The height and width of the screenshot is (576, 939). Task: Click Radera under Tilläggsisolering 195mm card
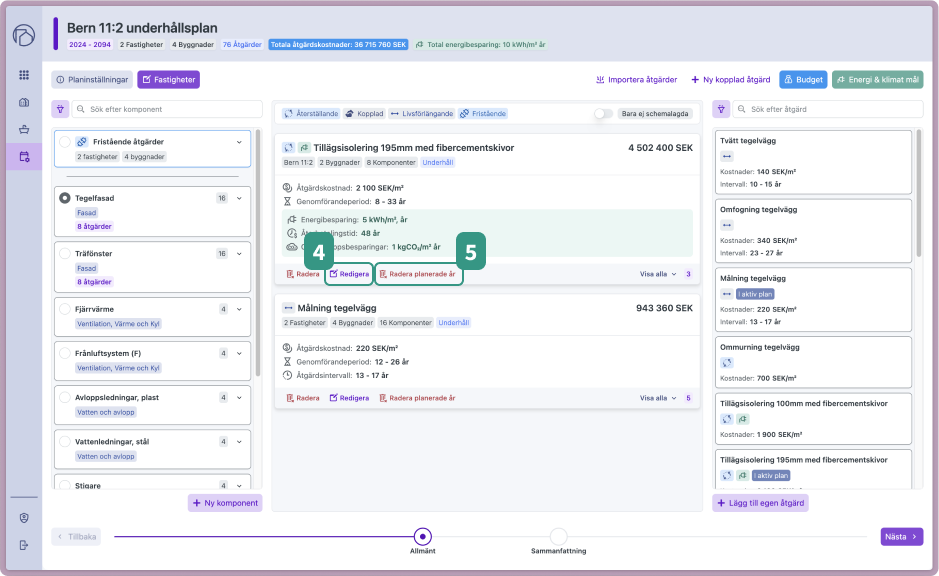coord(303,274)
